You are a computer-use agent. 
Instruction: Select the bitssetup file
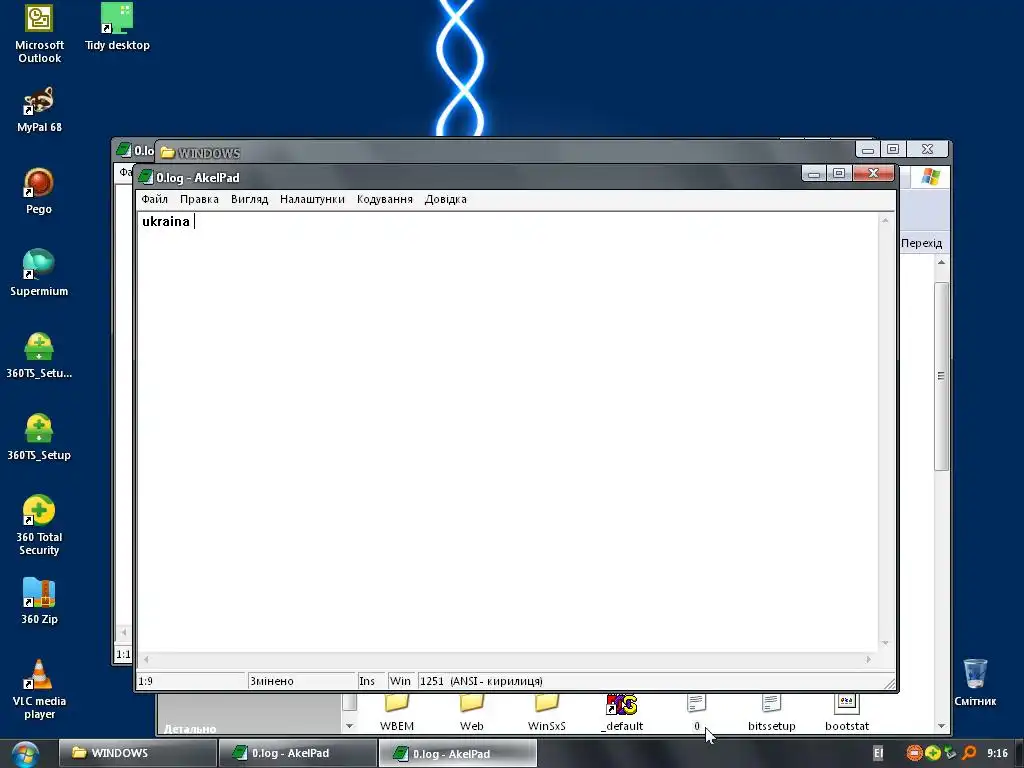point(771,713)
